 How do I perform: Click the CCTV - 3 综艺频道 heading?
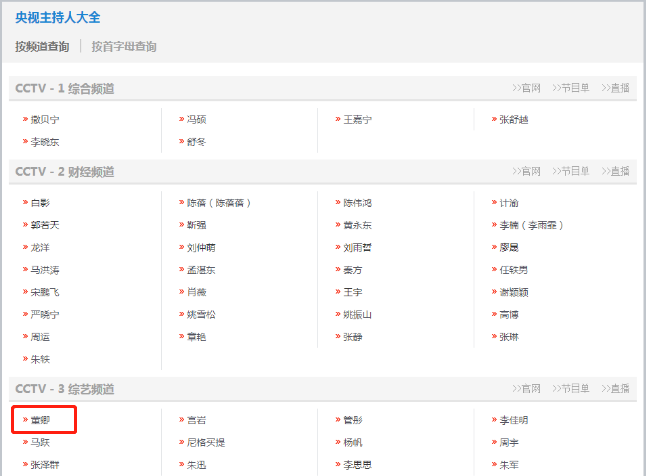(x=65, y=389)
